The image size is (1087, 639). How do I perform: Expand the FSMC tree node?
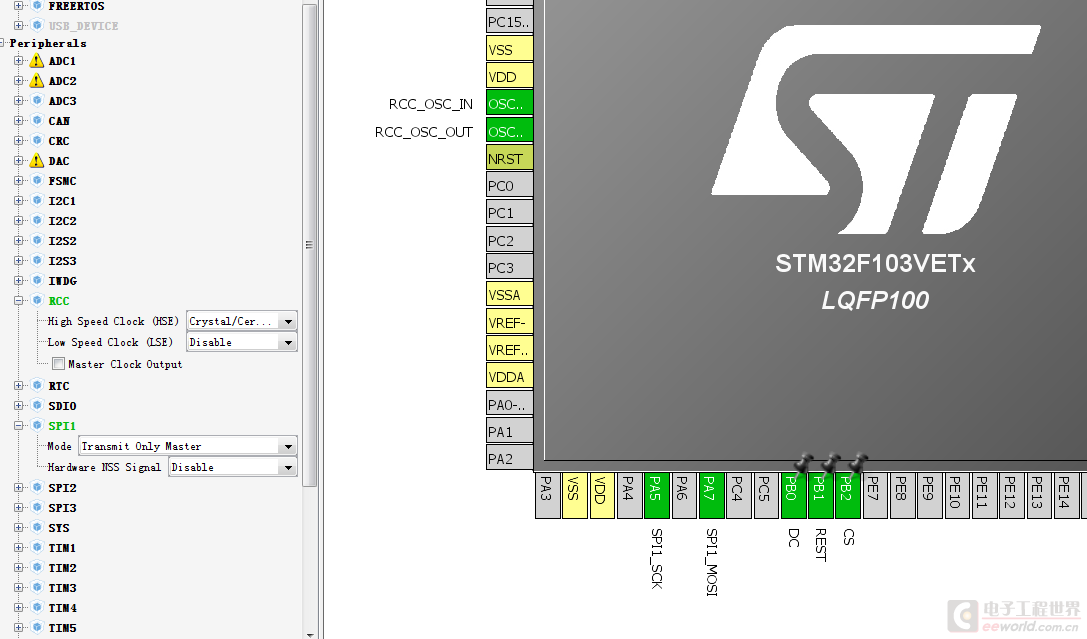pos(19,181)
